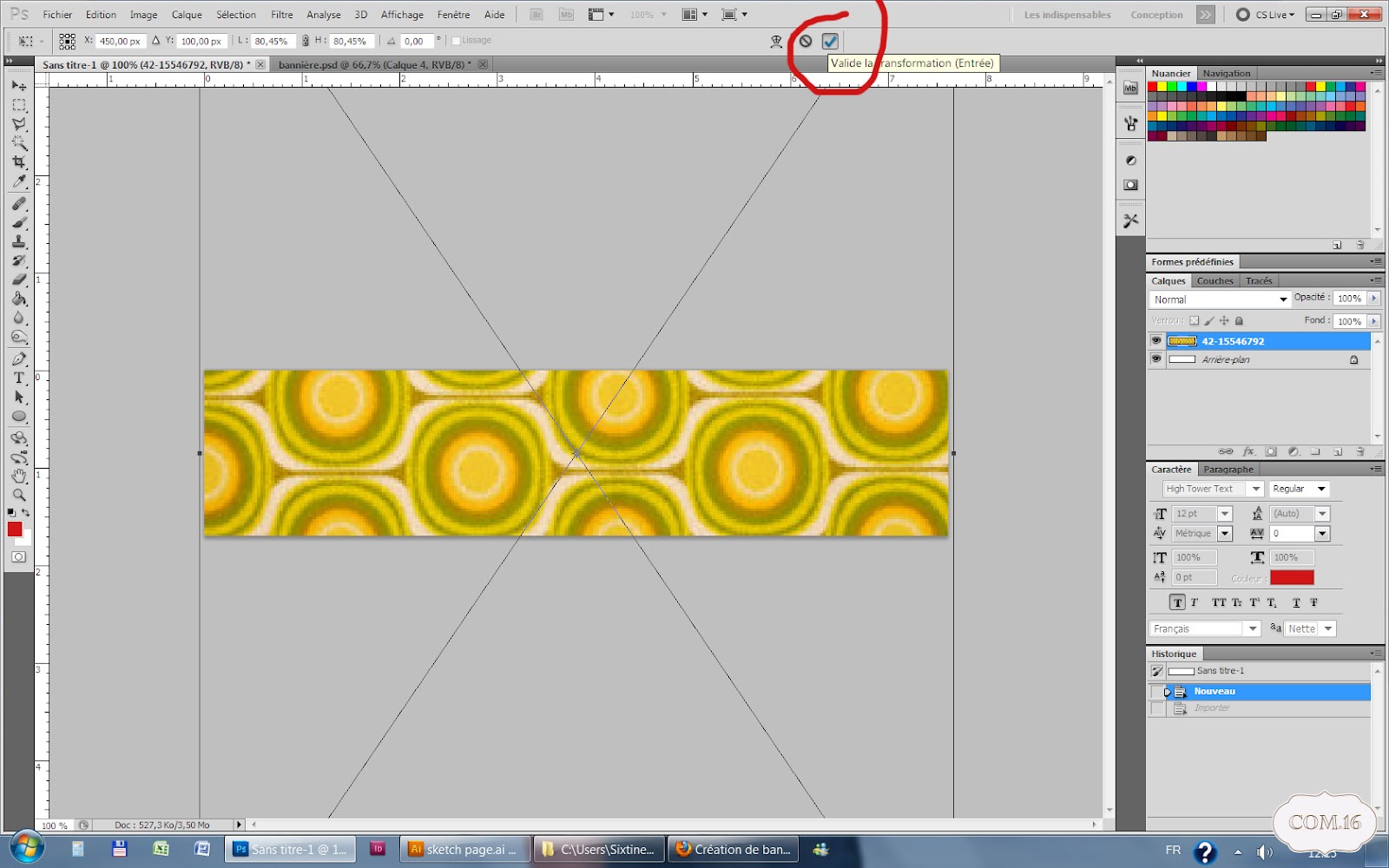Select the Blur tool
Viewport: 1389px width, 868px height.
pyautogui.click(x=18, y=318)
